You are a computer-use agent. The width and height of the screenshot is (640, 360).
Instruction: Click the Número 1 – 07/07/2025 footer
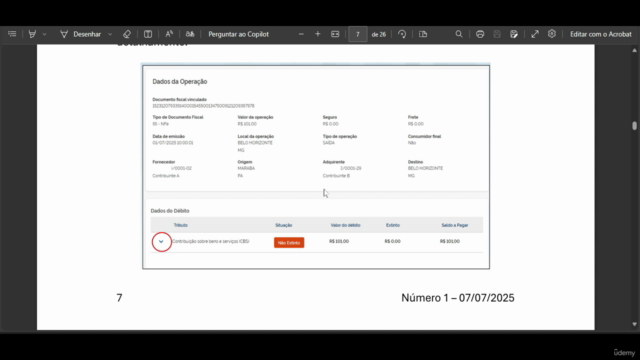coord(458,298)
